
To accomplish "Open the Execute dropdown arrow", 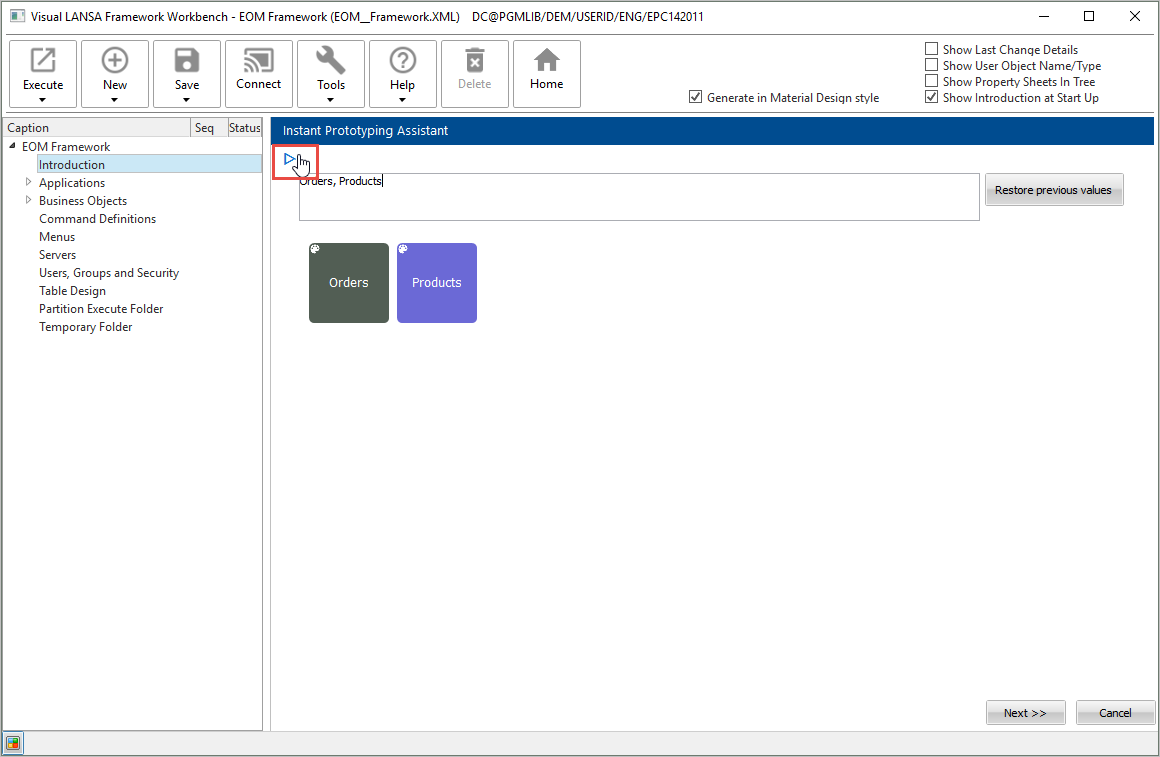I will [42, 100].
